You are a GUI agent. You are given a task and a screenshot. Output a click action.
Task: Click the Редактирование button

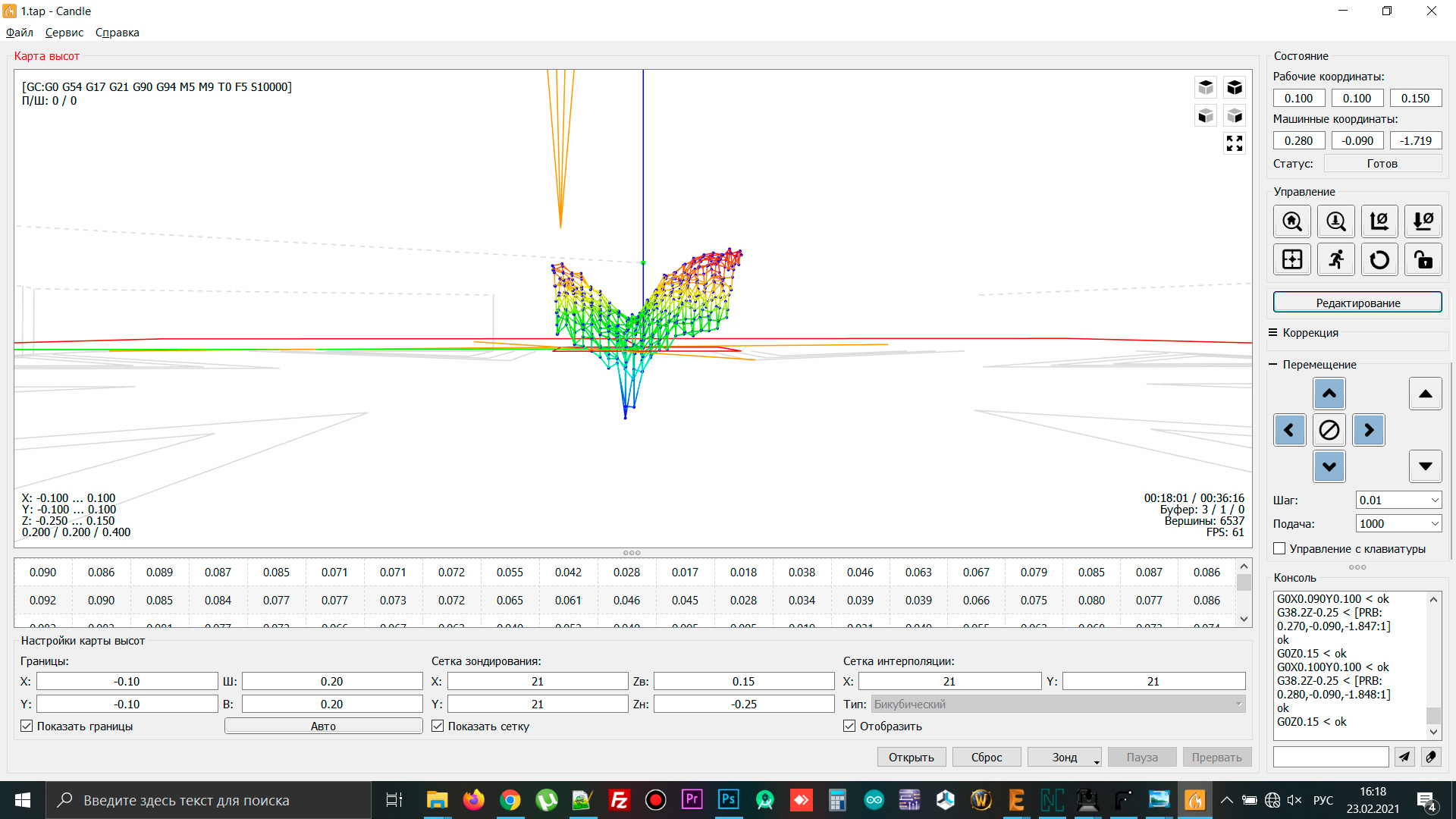(1357, 303)
